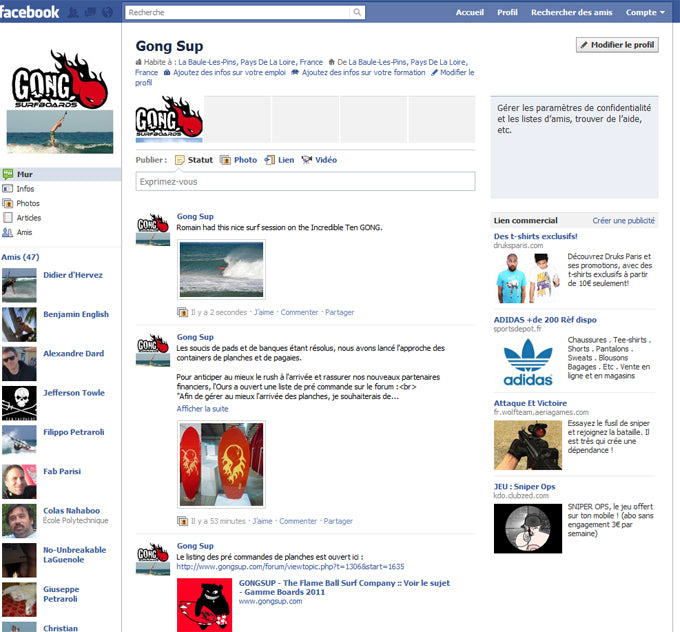Click the Mur speech bubble icon
The image size is (680, 632).
point(8,174)
